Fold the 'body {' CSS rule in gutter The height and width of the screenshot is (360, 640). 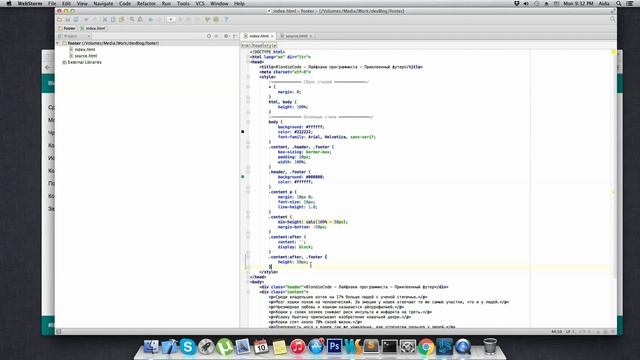tap(248, 122)
